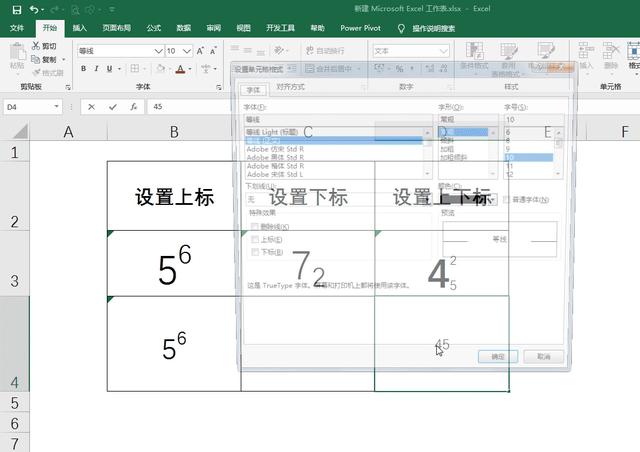The height and width of the screenshot is (452, 640).
Task: Open the font name dropdown in ribbon
Action: coord(158,51)
